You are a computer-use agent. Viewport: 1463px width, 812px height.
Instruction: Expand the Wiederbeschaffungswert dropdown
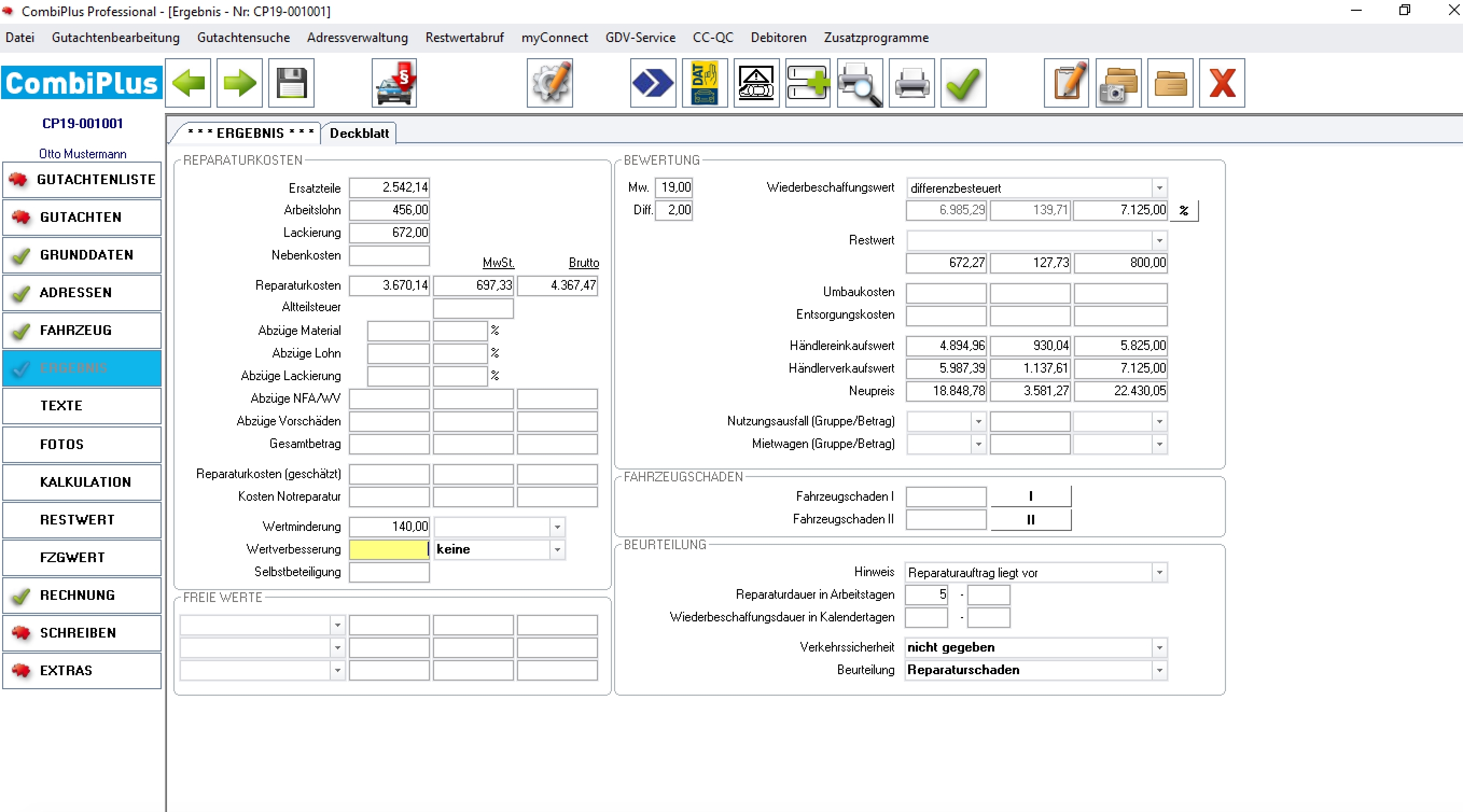click(x=1159, y=188)
